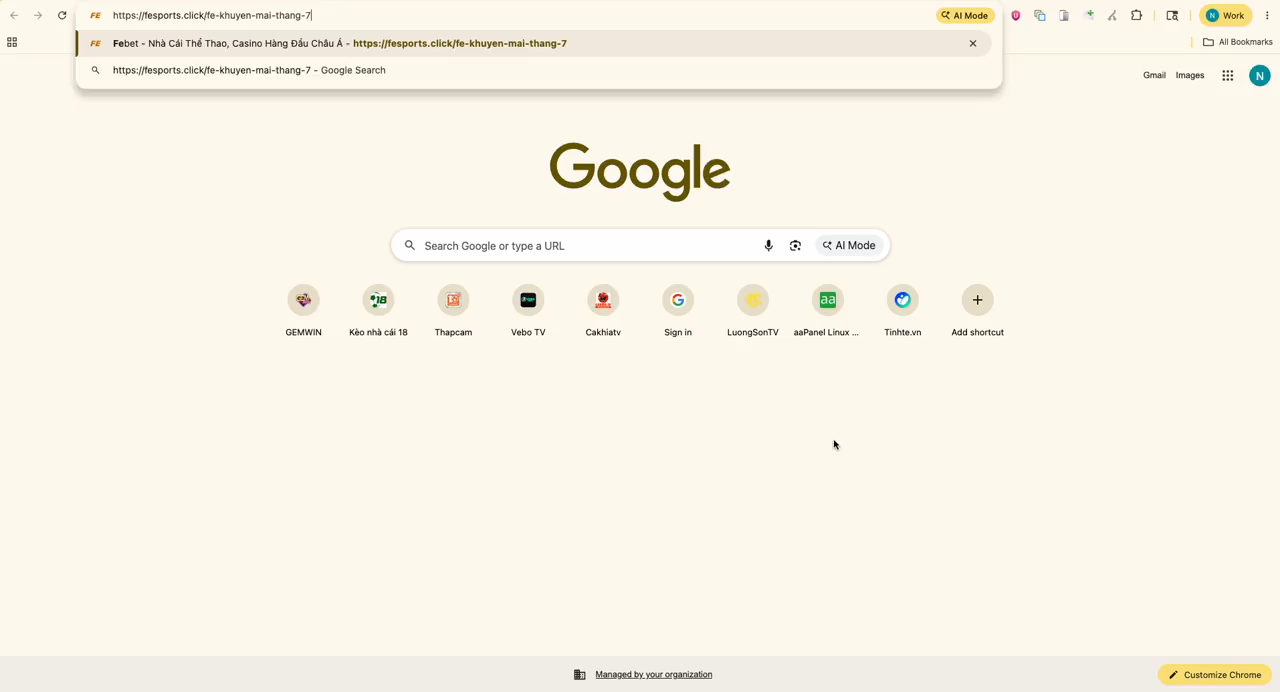1280x692 pixels.
Task: Open the apps grid in the bookmarks bar
Action: point(12,42)
